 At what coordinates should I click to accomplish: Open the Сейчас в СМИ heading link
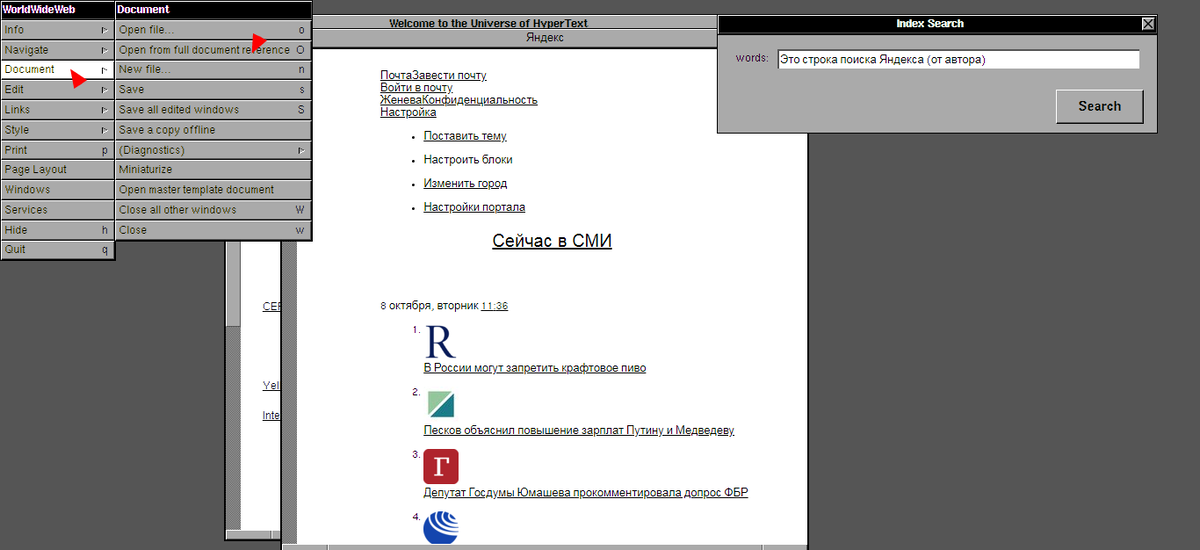click(552, 241)
